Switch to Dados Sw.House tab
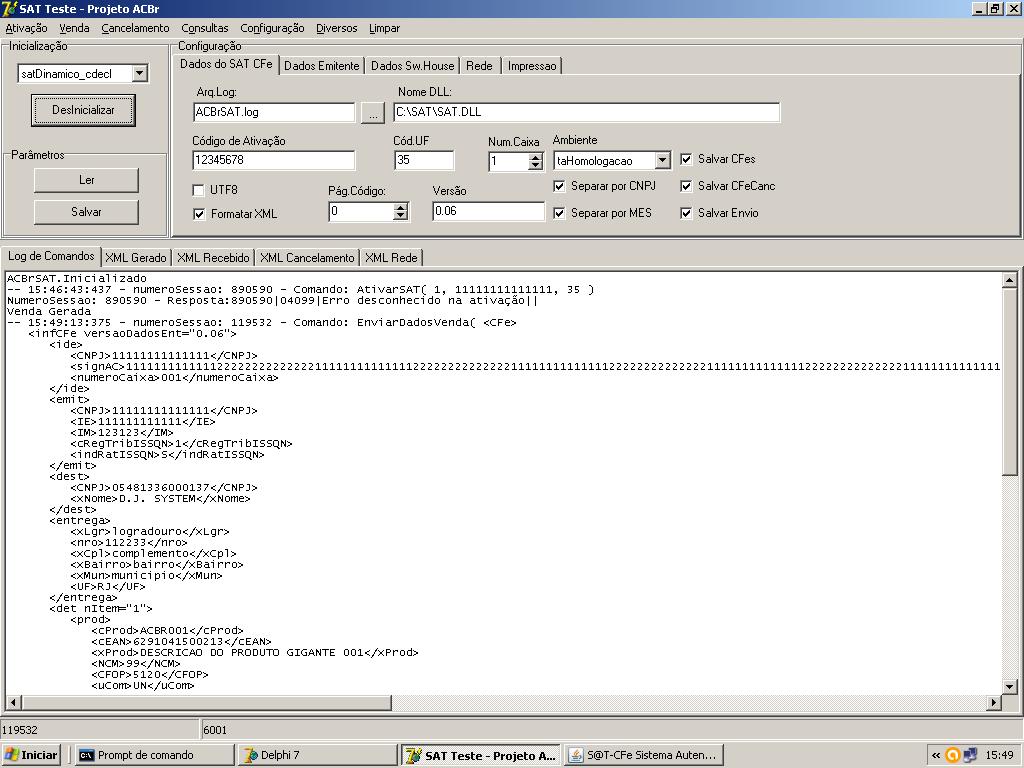This screenshot has width=1024, height=768. (x=412, y=66)
